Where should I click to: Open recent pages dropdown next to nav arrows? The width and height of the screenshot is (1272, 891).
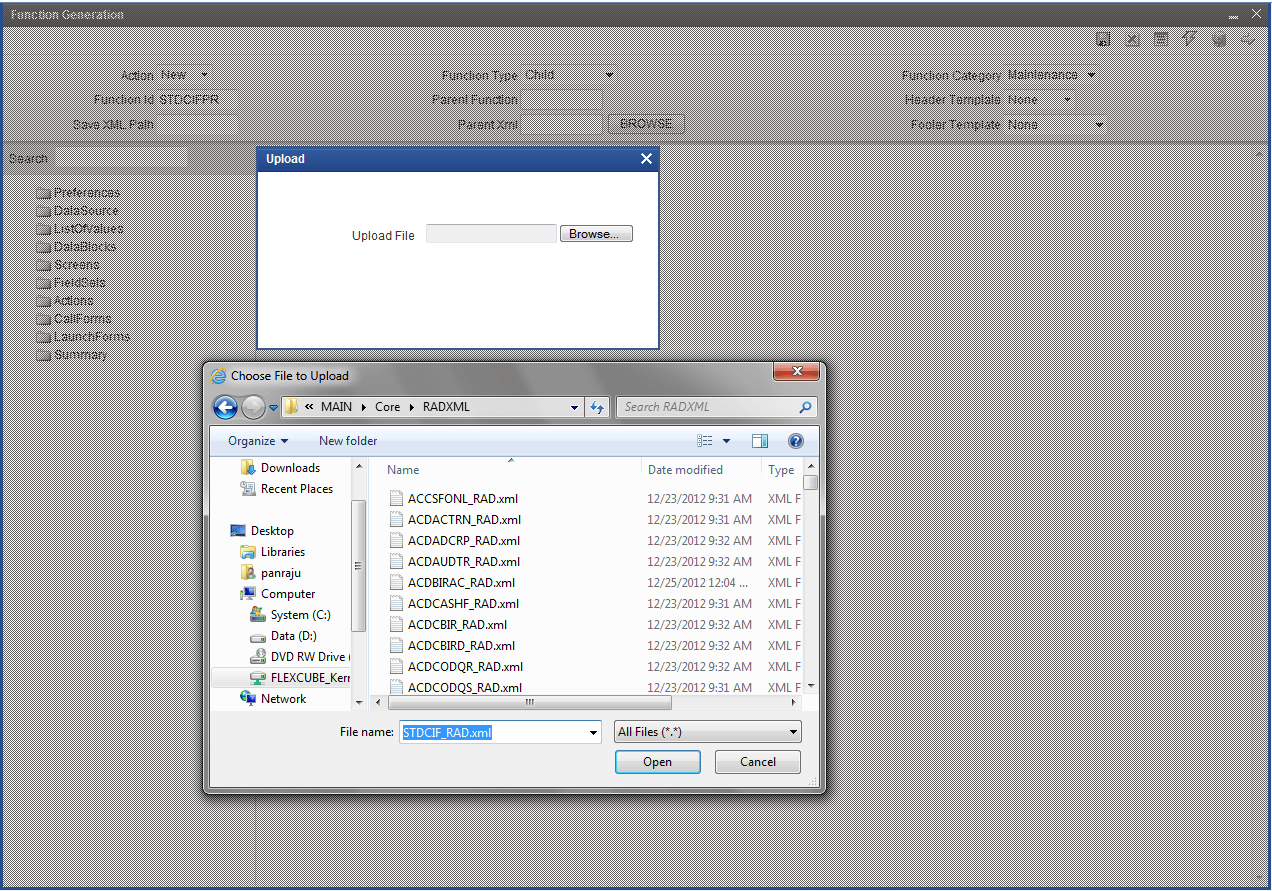pos(273,408)
